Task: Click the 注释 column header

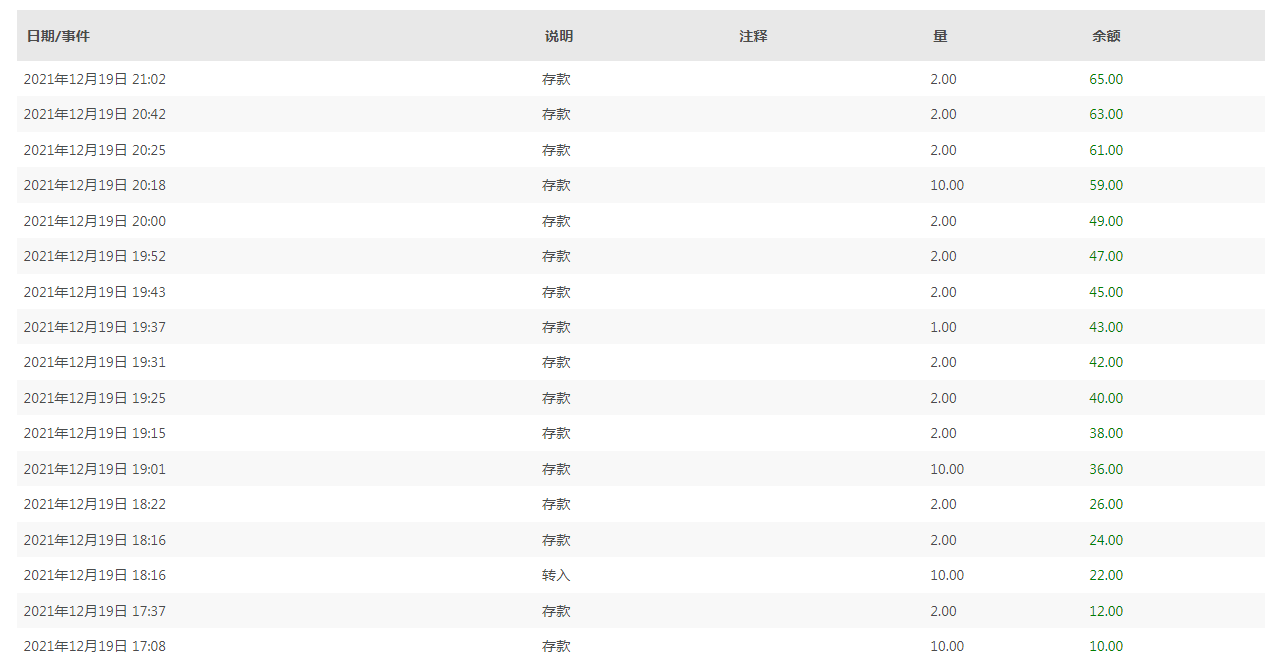Action: [753, 36]
